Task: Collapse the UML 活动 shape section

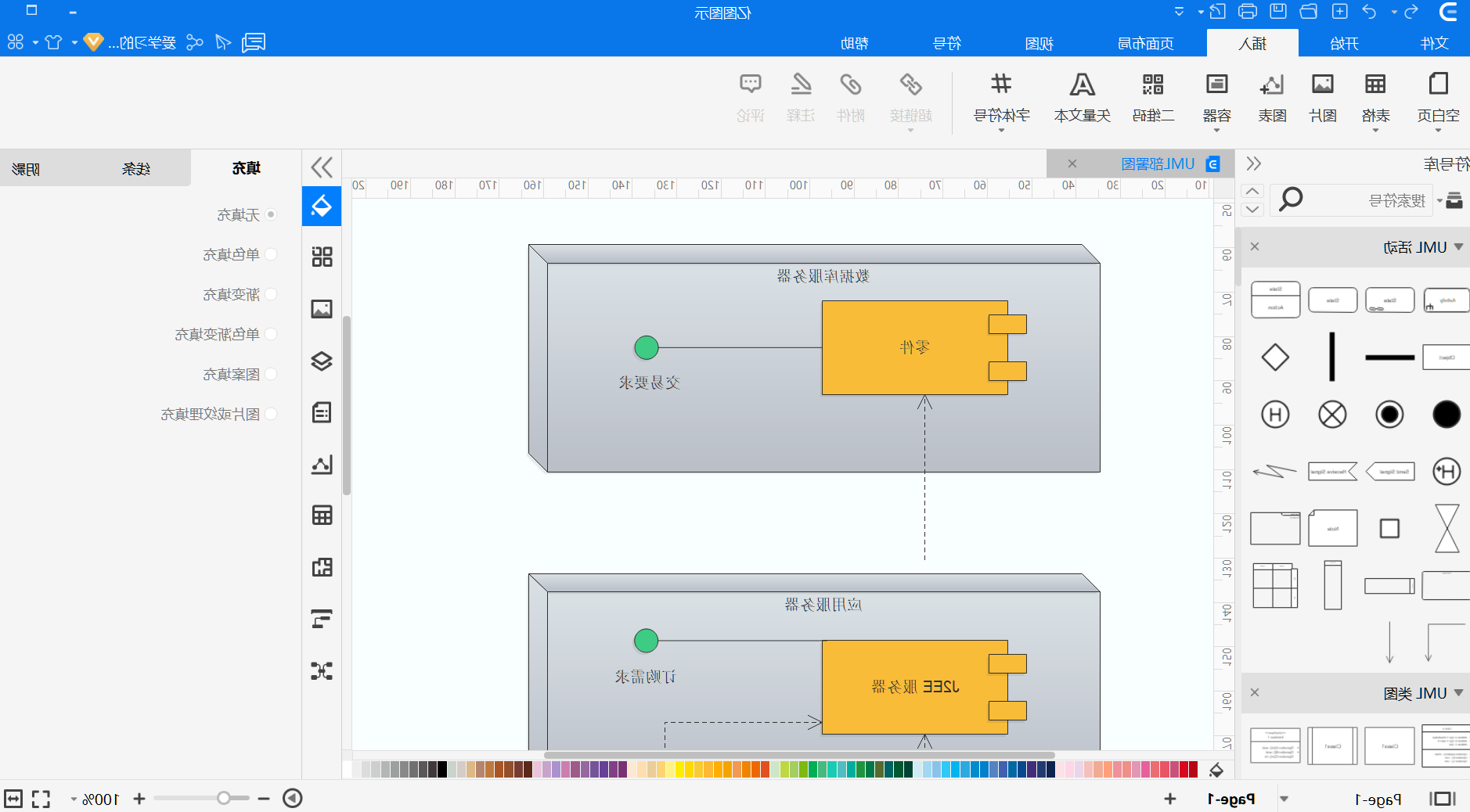Action: pyautogui.click(x=1458, y=247)
